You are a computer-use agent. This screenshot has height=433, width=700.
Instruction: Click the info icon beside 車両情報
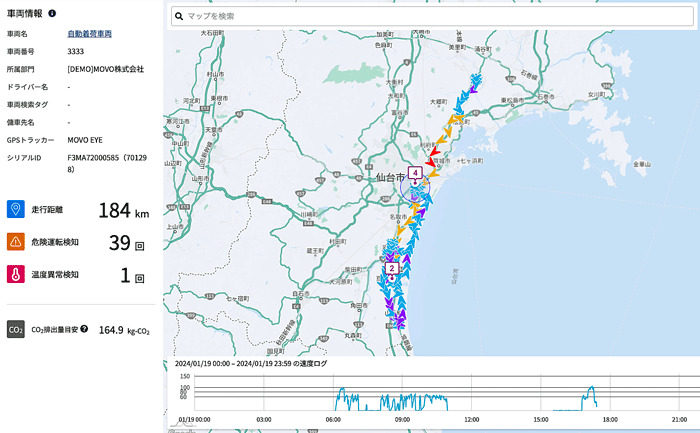point(52,13)
